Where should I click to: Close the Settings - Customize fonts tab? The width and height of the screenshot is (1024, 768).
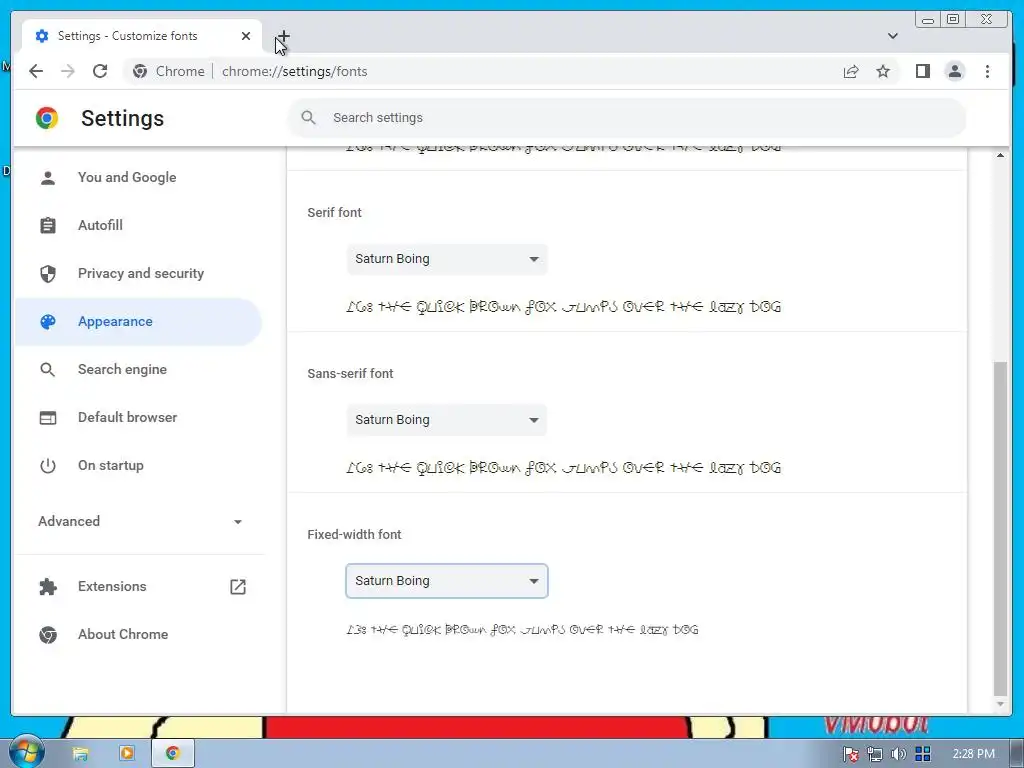click(246, 36)
